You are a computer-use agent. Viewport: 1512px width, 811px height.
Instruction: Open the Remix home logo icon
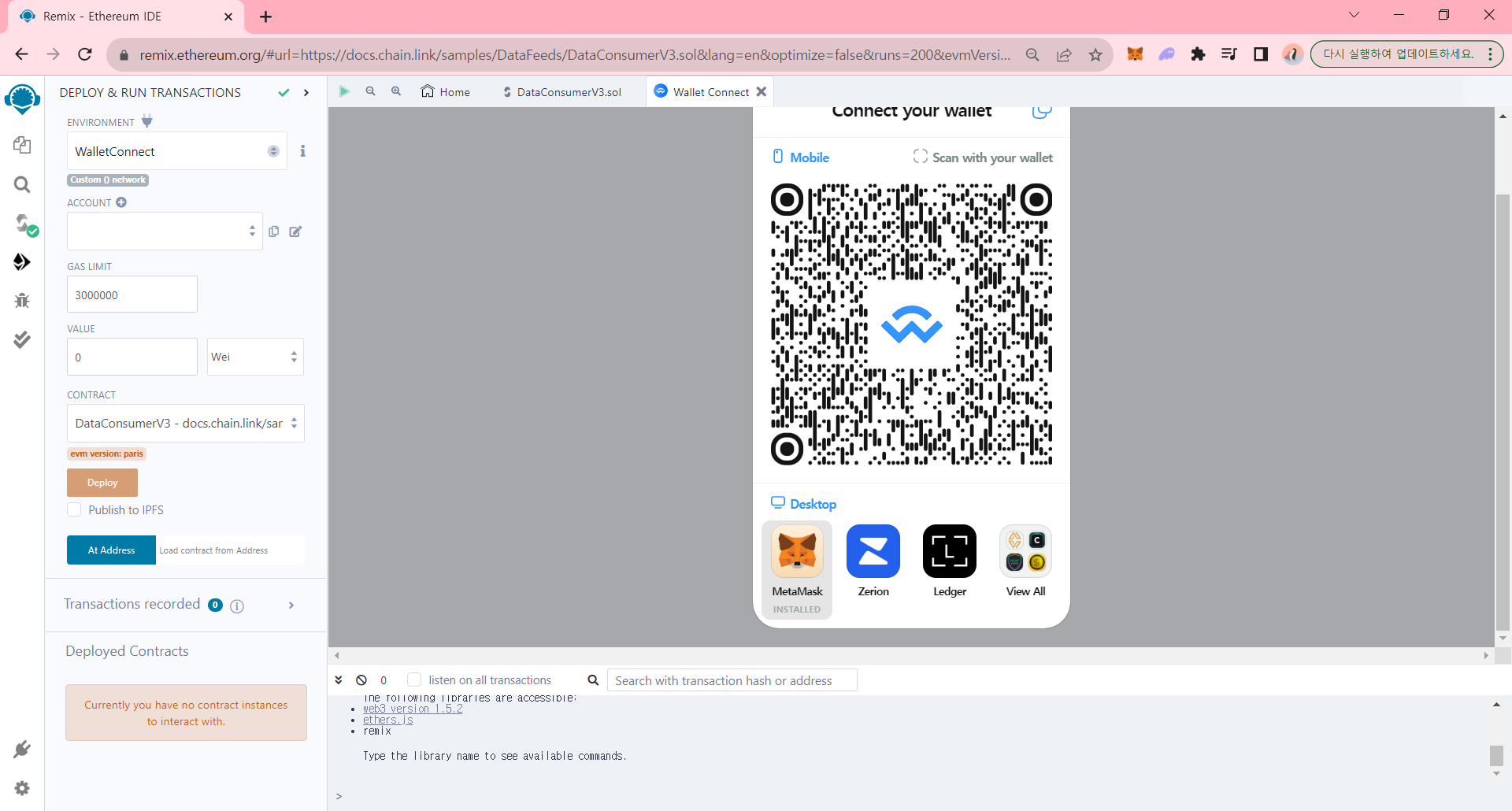(22, 99)
